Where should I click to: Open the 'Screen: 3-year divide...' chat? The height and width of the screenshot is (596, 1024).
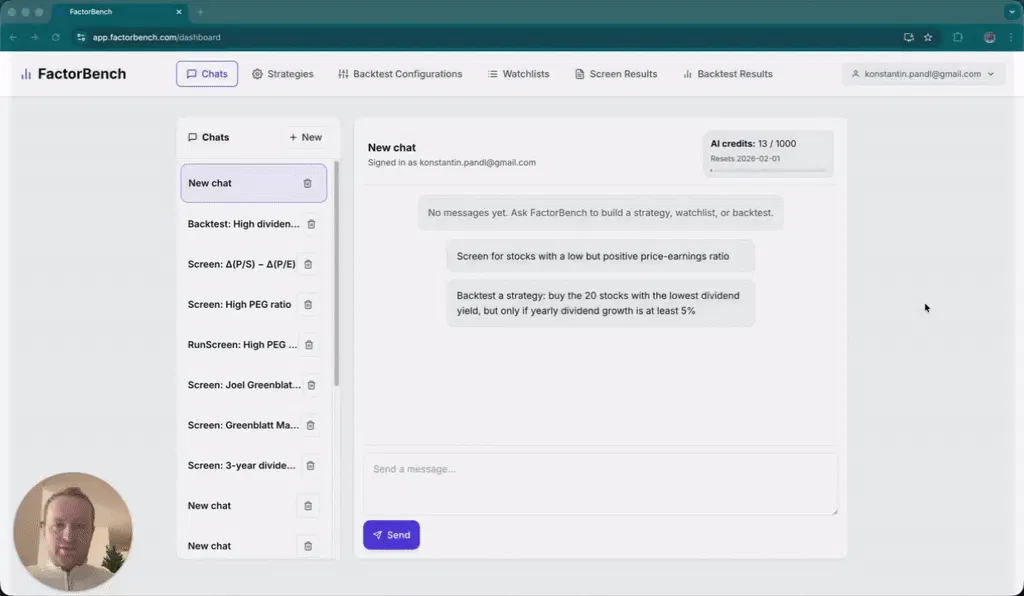point(241,465)
